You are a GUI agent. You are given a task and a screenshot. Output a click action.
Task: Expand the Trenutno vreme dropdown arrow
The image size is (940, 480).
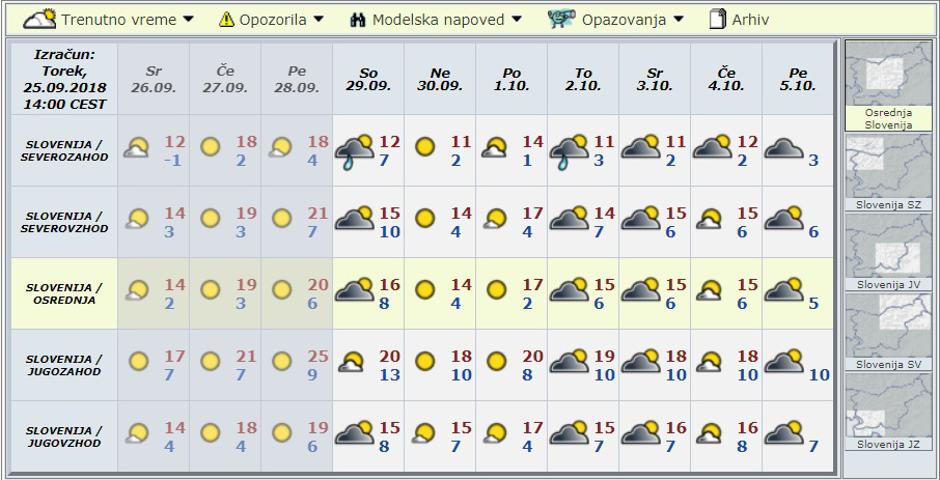188,19
